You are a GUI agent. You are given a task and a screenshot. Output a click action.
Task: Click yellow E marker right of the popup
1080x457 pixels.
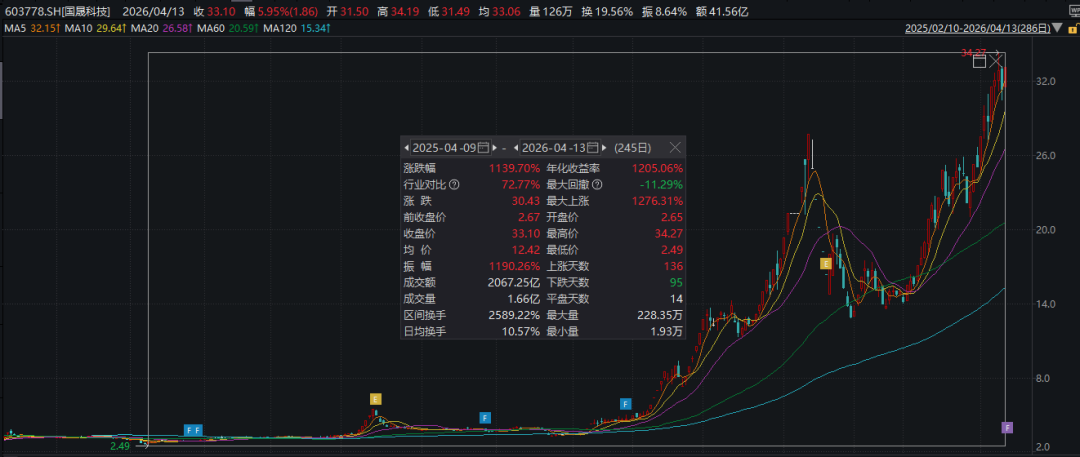(x=826, y=263)
